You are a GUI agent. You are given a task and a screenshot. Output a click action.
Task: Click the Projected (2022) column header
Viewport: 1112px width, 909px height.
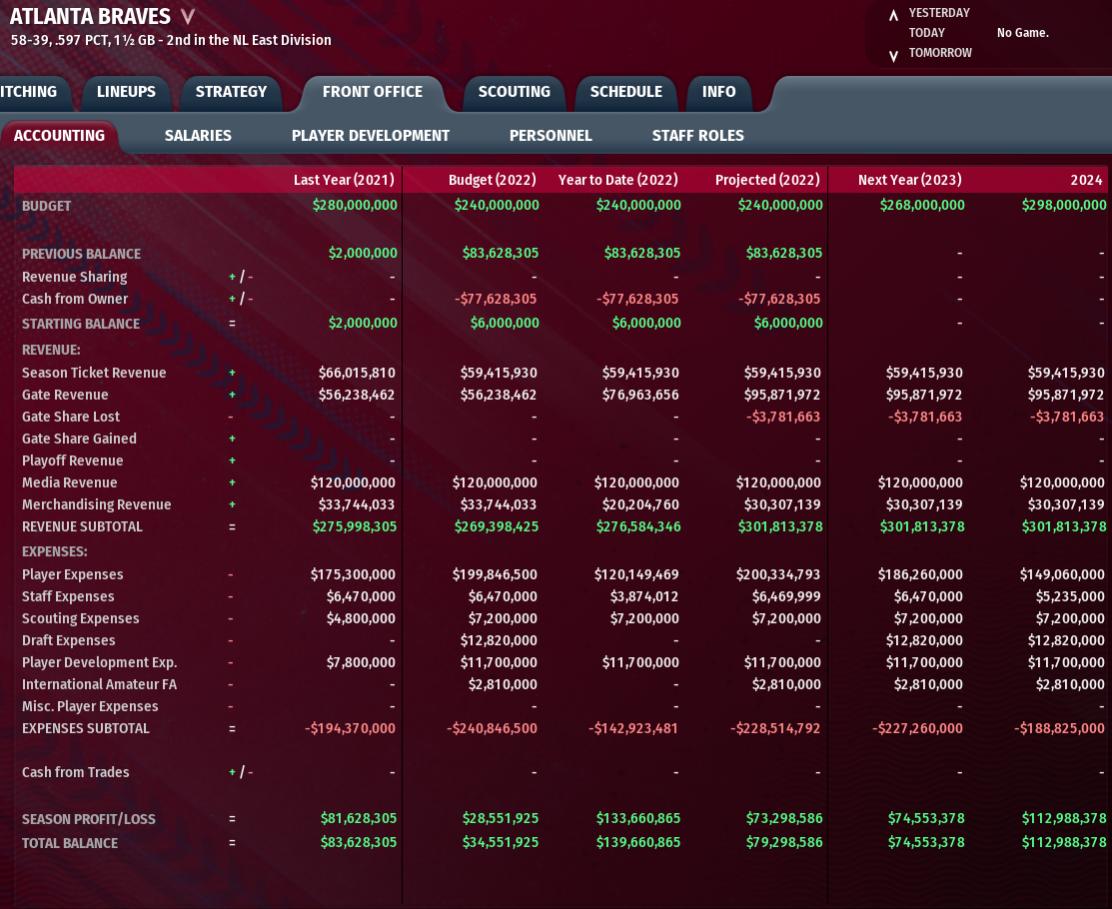tap(767, 180)
